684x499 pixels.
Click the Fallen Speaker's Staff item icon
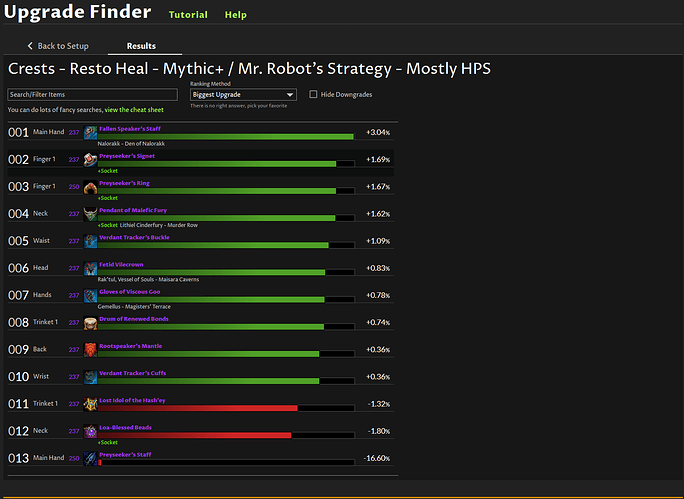[x=90, y=132]
